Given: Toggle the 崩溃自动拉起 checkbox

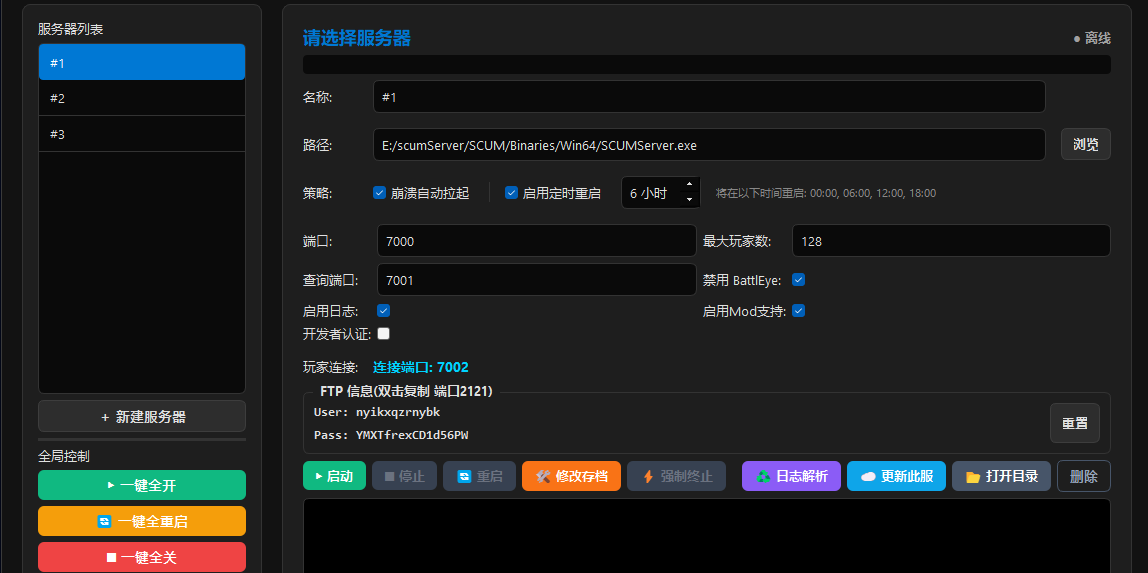Looking at the screenshot, I should coord(379,193).
